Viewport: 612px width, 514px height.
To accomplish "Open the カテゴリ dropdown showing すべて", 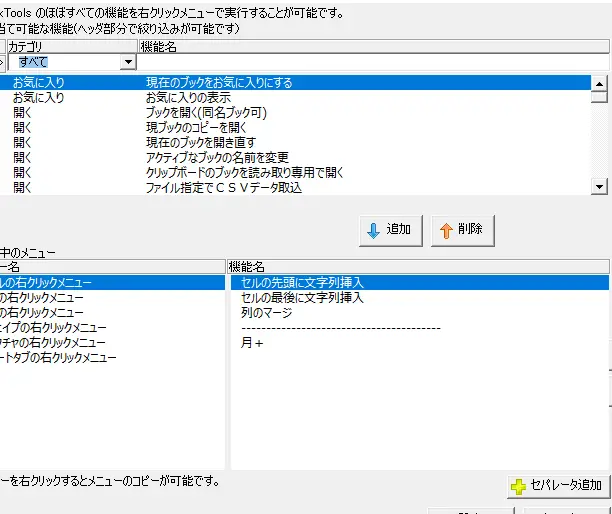I will (127, 62).
